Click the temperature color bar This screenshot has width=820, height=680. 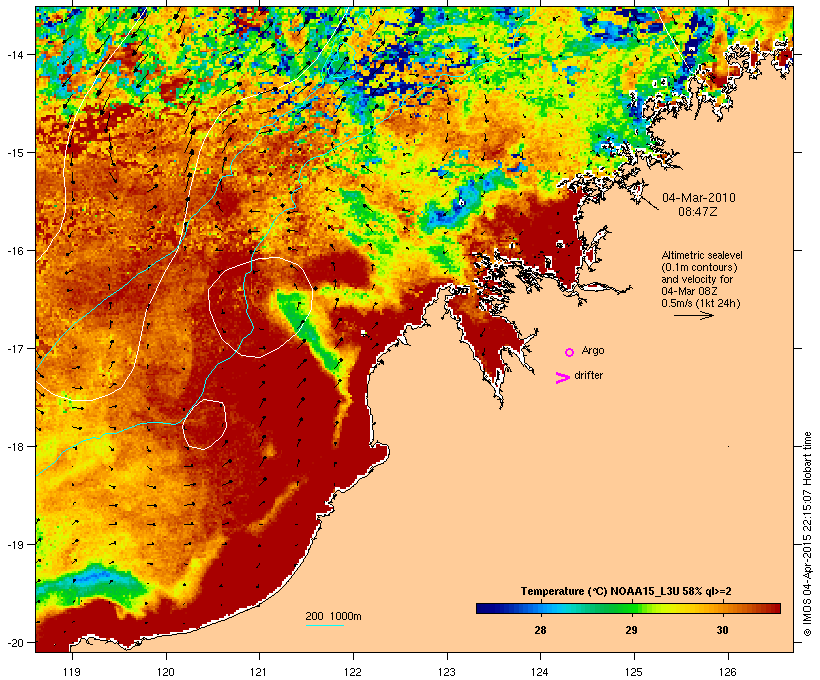point(628,608)
